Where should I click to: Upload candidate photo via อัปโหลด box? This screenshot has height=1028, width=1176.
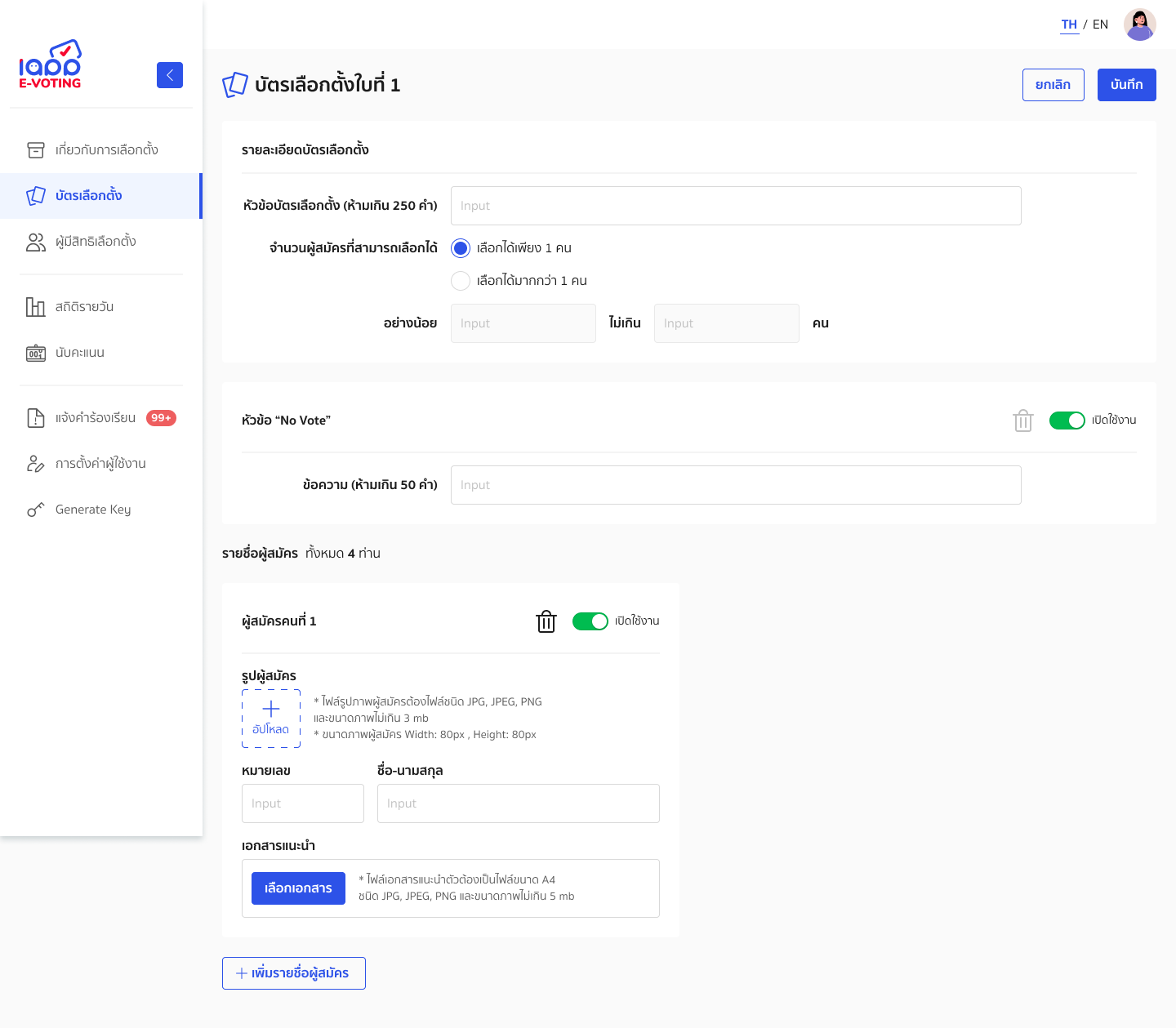(x=271, y=719)
